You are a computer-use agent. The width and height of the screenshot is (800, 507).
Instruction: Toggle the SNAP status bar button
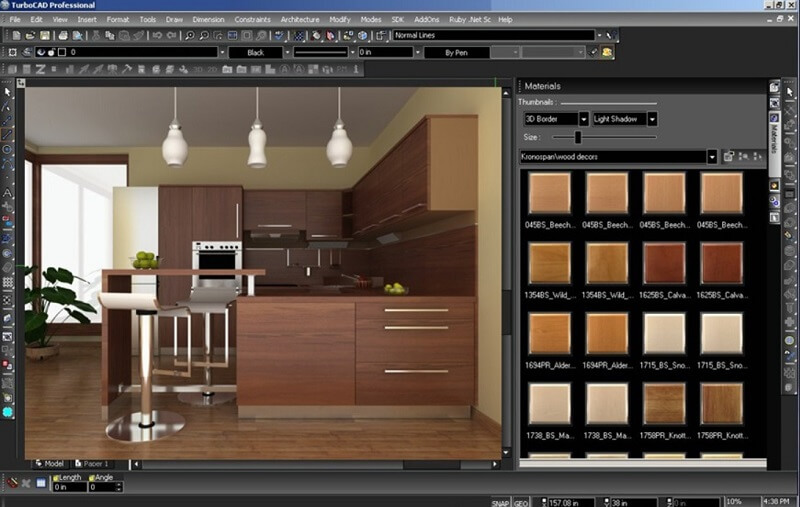click(x=501, y=500)
